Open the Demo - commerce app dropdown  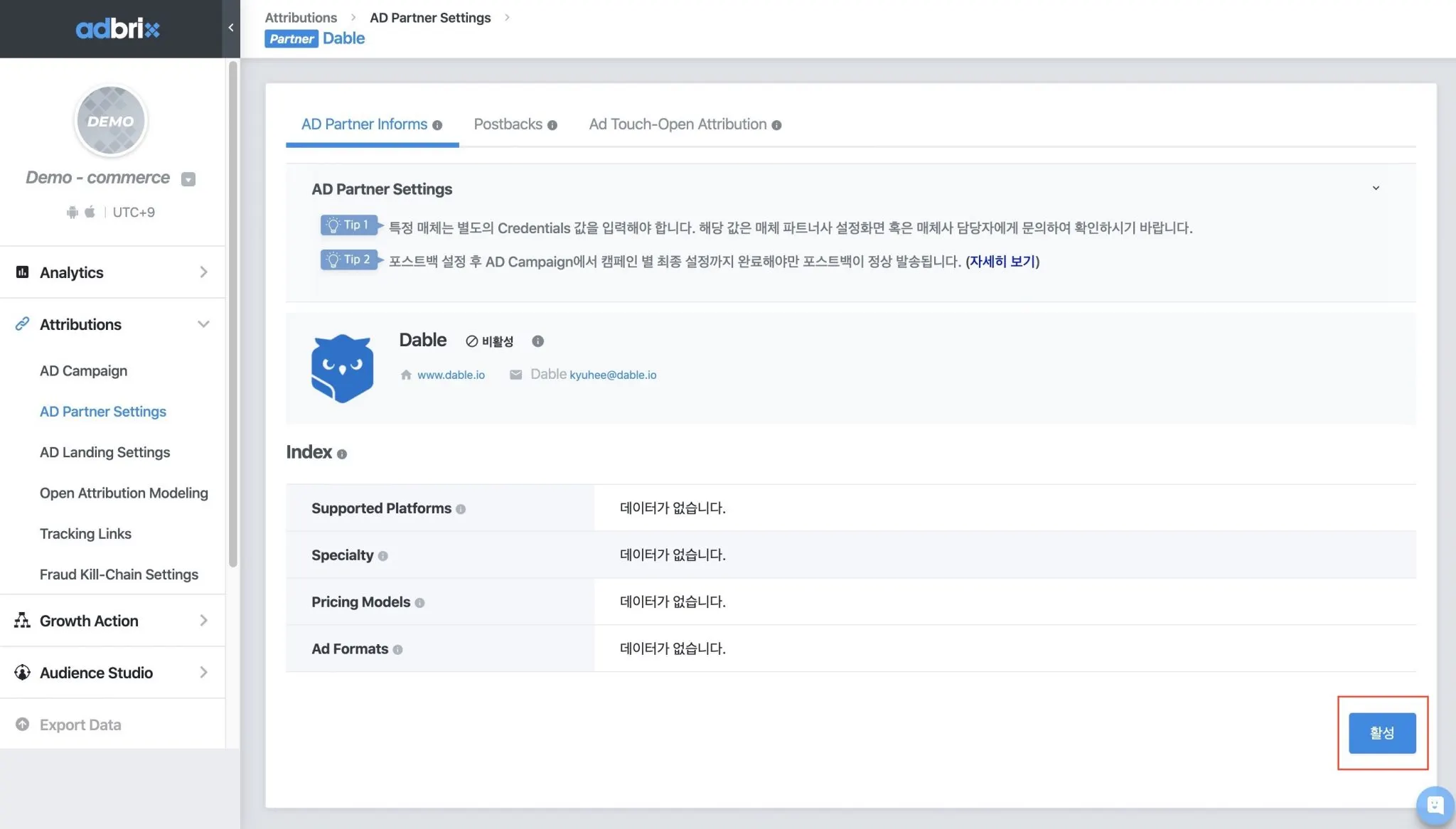tap(188, 179)
